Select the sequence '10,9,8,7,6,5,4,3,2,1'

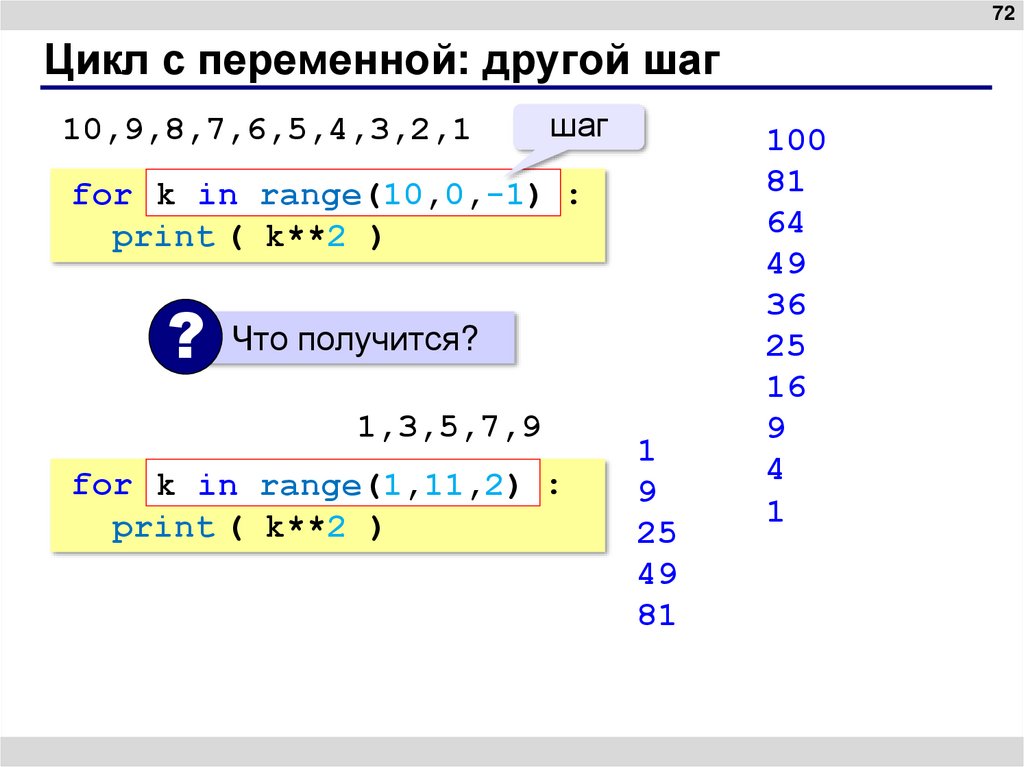tap(265, 128)
